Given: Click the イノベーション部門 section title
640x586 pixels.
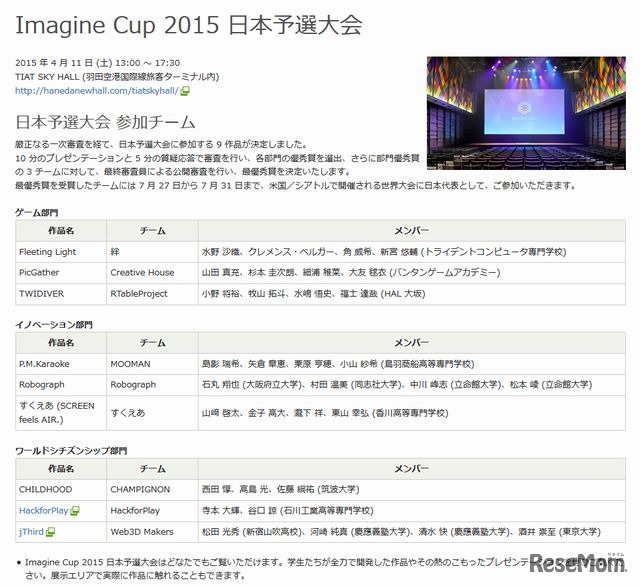Looking at the screenshot, I should pos(54,325).
